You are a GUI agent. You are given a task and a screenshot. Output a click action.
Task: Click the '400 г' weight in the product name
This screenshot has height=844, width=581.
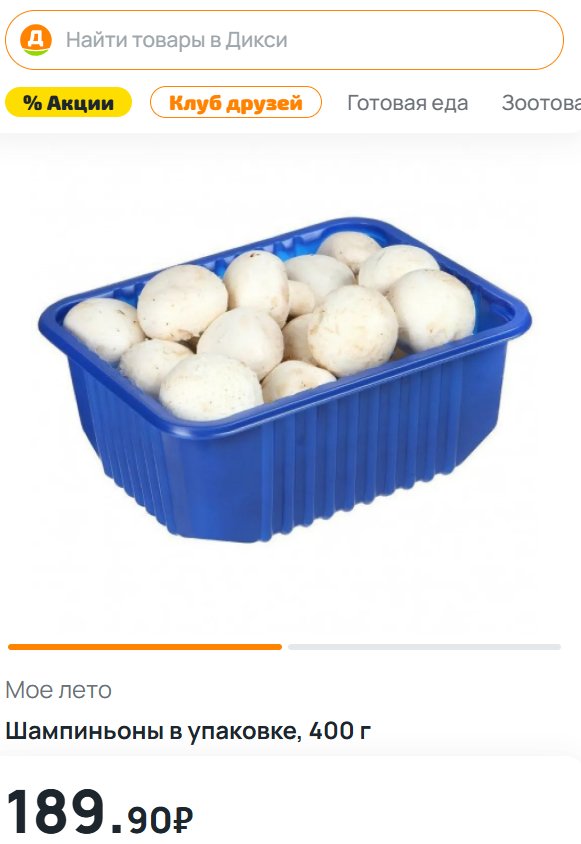pyautogui.click(x=340, y=731)
